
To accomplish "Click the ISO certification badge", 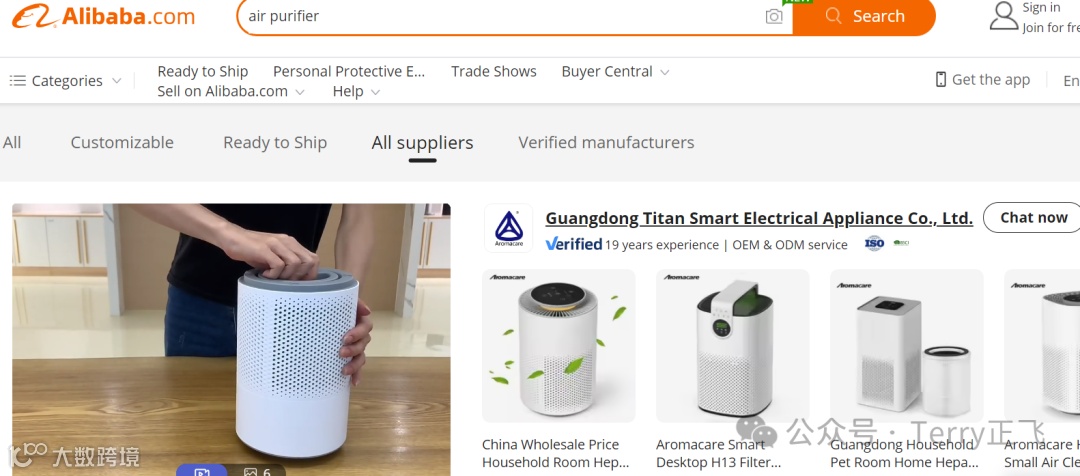I will tap(874, 243).
